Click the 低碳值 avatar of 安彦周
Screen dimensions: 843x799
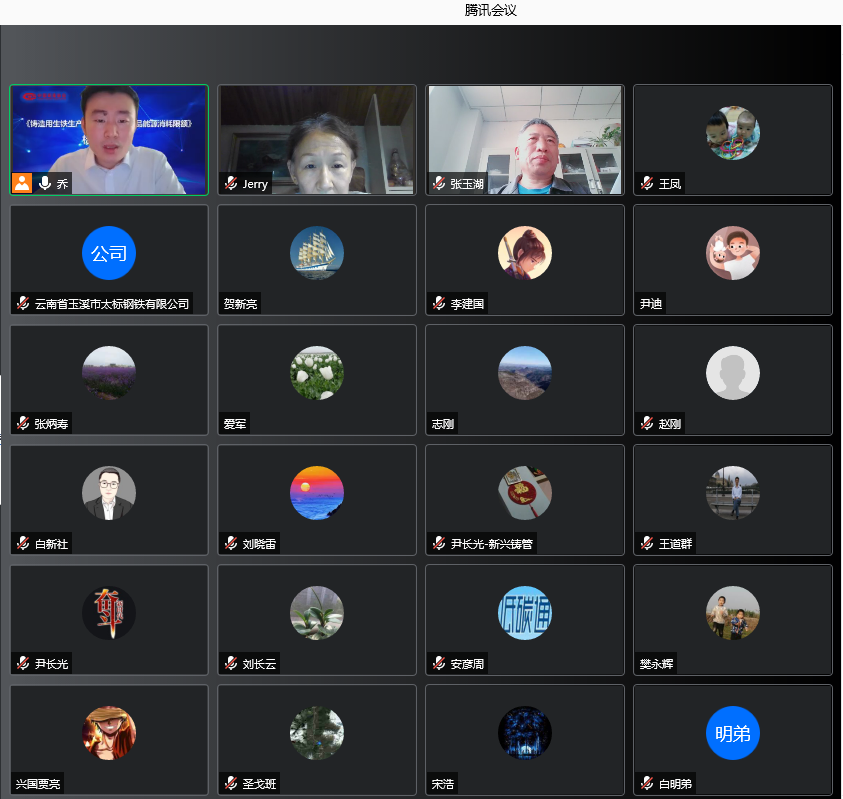pyautogui.click(x=525, y=613)
